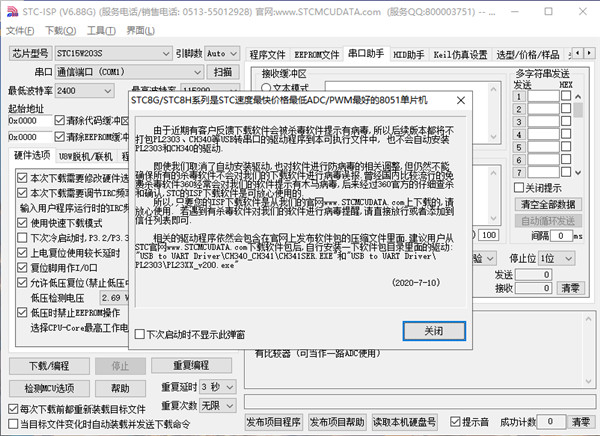Screen dimensions: 600x436
Task: Click the 帮助 button
Action: [120, 389]
